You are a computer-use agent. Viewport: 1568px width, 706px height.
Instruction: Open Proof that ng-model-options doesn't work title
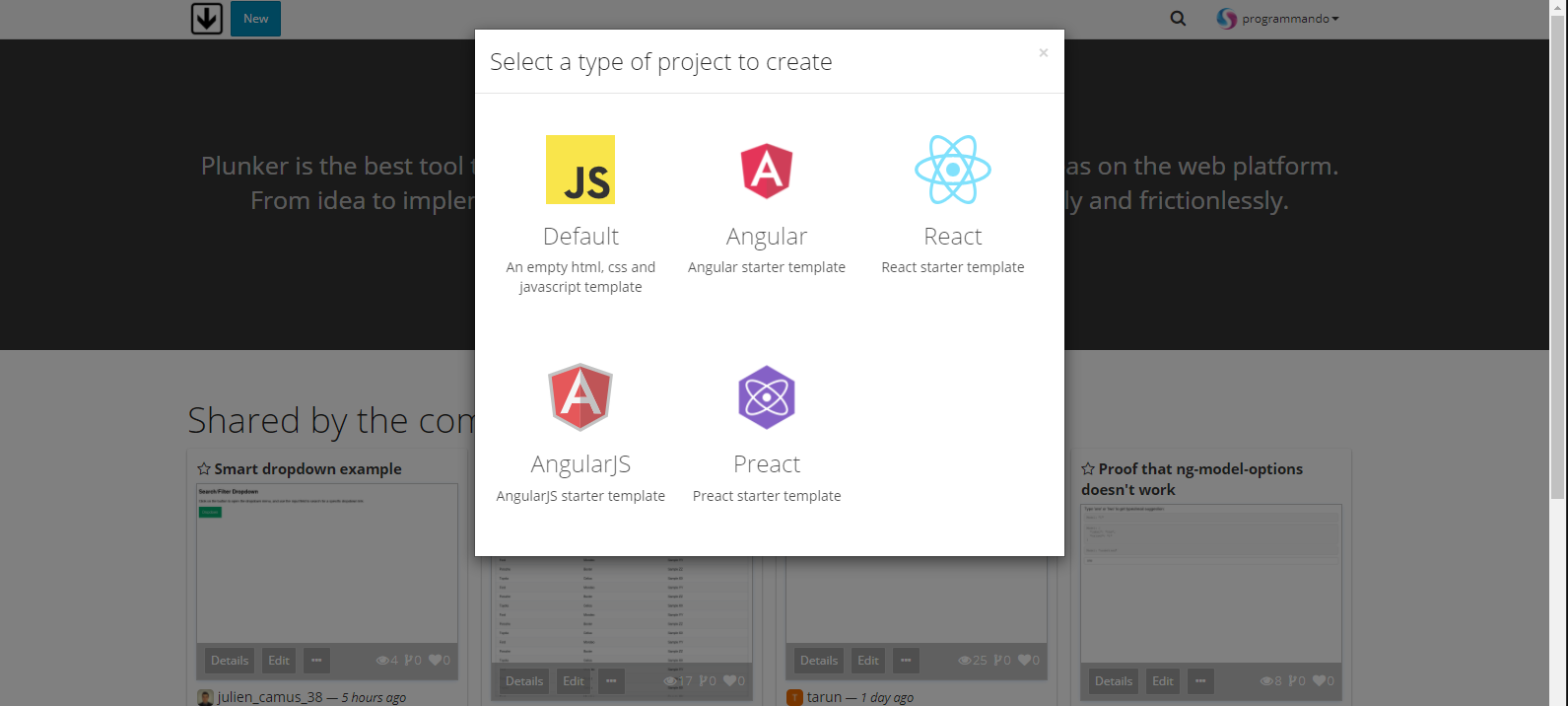pyautogui.click(x=1193, y=479)
